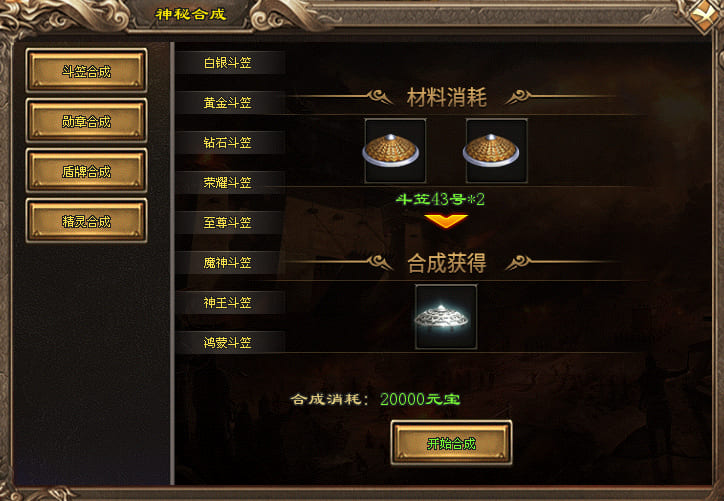Open the 勋章合成 category
Image resolution: width=724 pixels, height=501 pixels.
pyautogui.click(x=86, y=121)
